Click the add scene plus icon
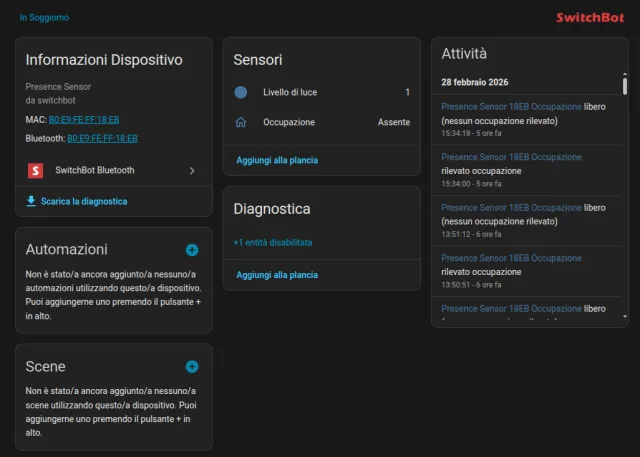Viewport: 640px width, 457px height. [x=192, y=367]
